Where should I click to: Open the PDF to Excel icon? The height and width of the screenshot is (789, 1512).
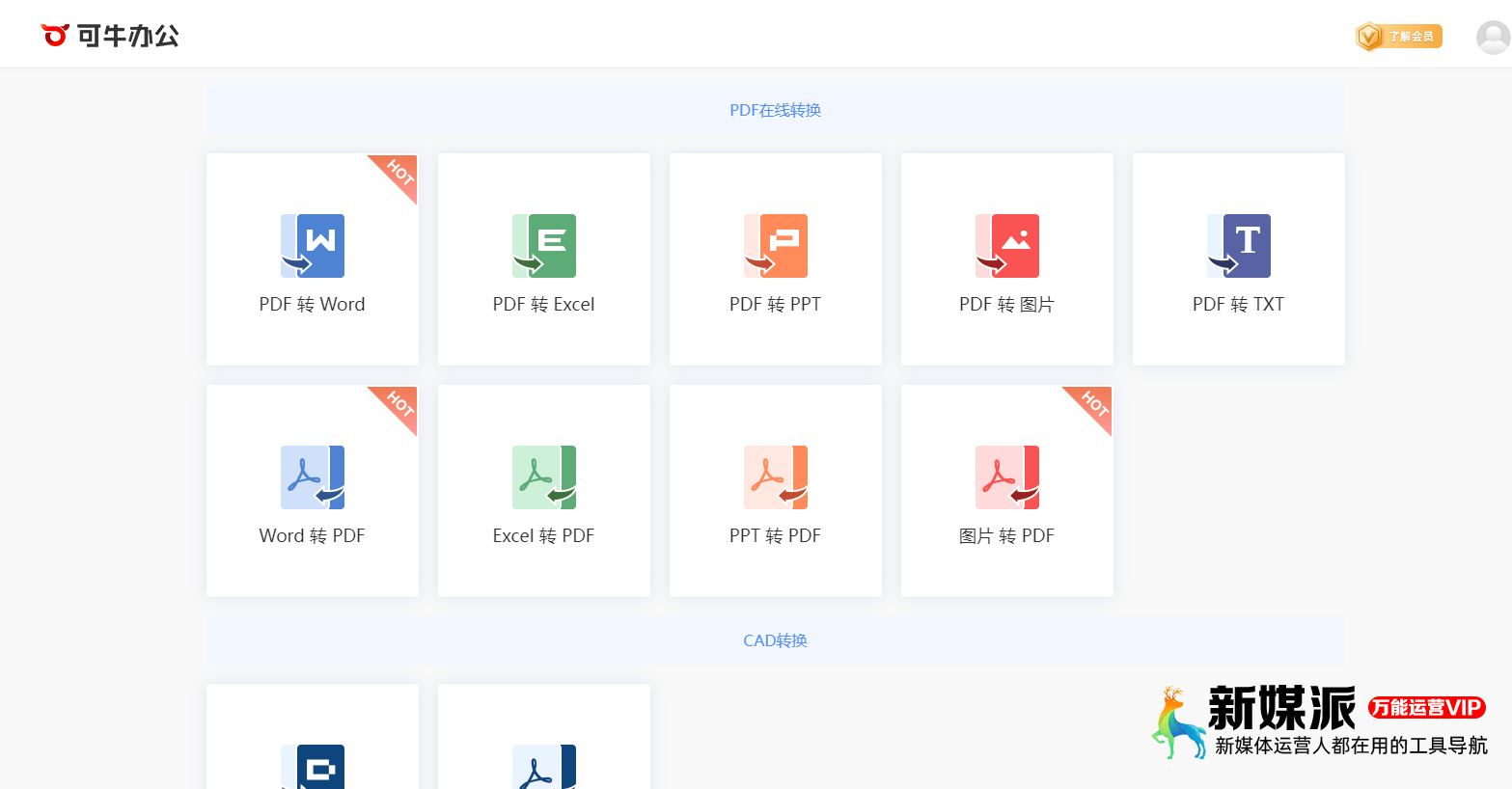544,246
